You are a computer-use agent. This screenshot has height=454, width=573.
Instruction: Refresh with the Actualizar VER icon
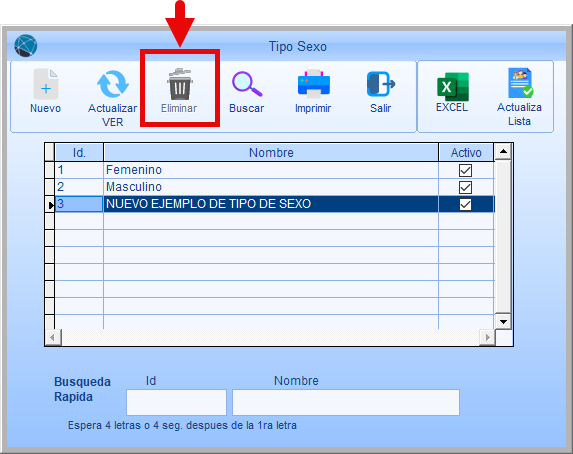coord(113,84)
